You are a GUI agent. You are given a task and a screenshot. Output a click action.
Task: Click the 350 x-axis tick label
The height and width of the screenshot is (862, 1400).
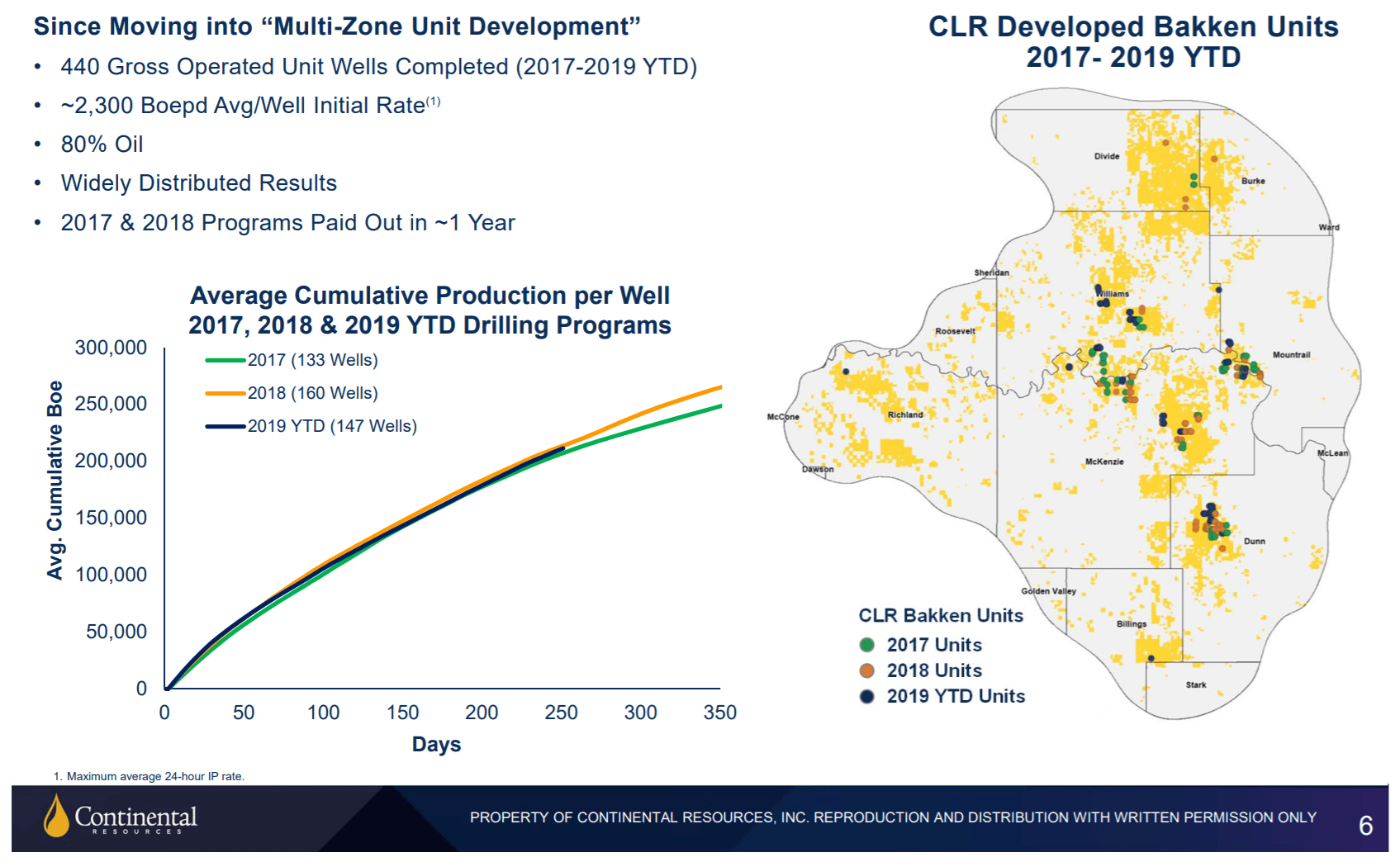720,713
